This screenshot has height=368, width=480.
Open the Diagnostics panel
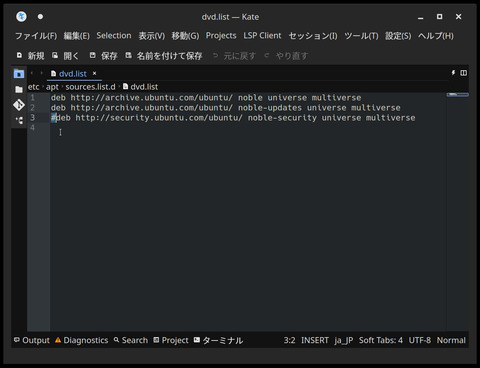coord(82,340)
